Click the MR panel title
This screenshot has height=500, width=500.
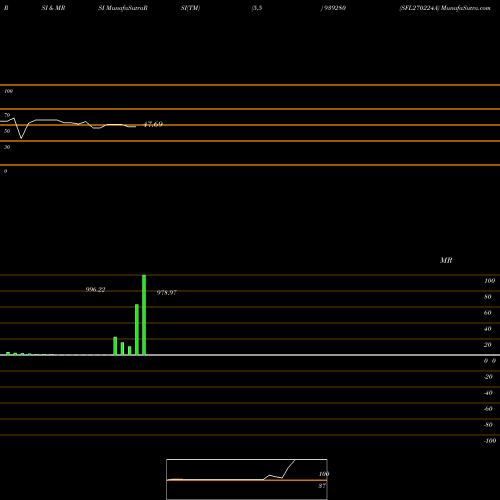click(446, 260)
